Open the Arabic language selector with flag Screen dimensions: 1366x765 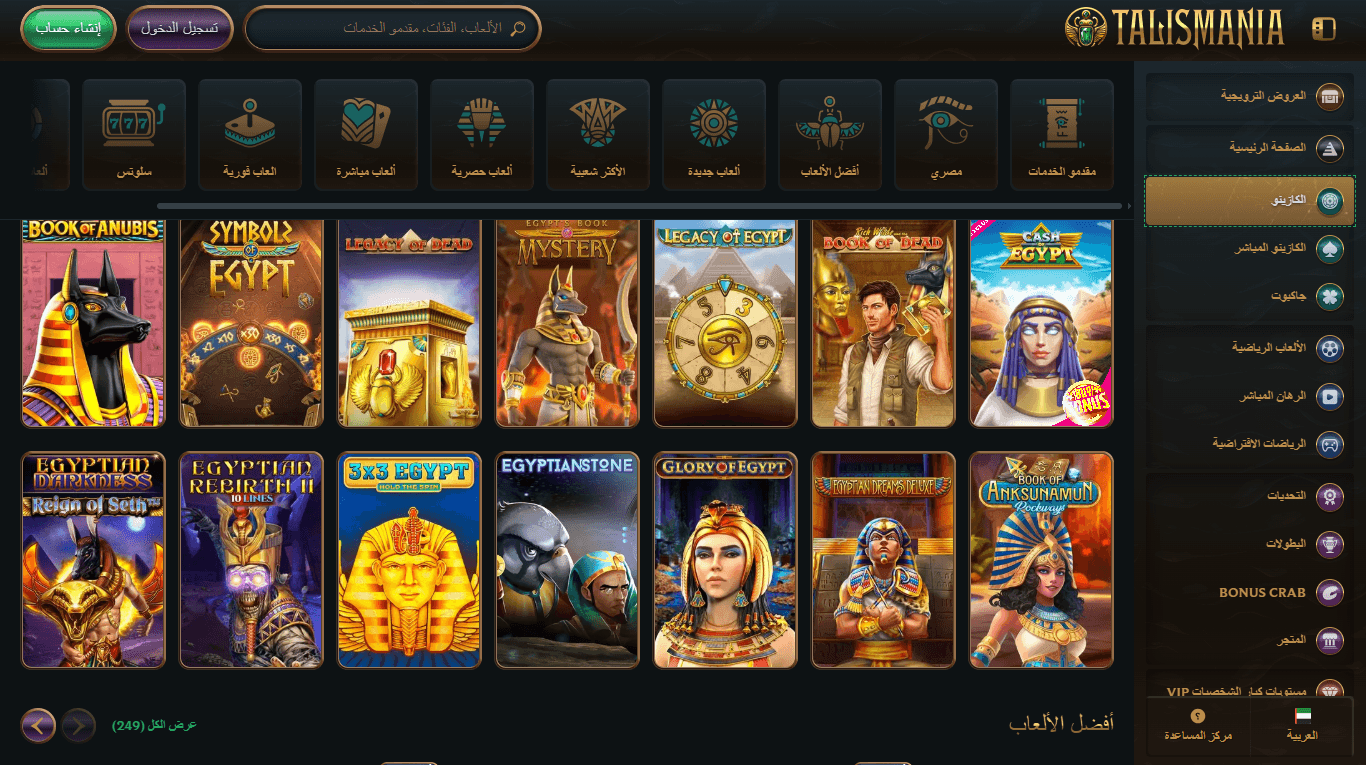tap(1302, 725)
